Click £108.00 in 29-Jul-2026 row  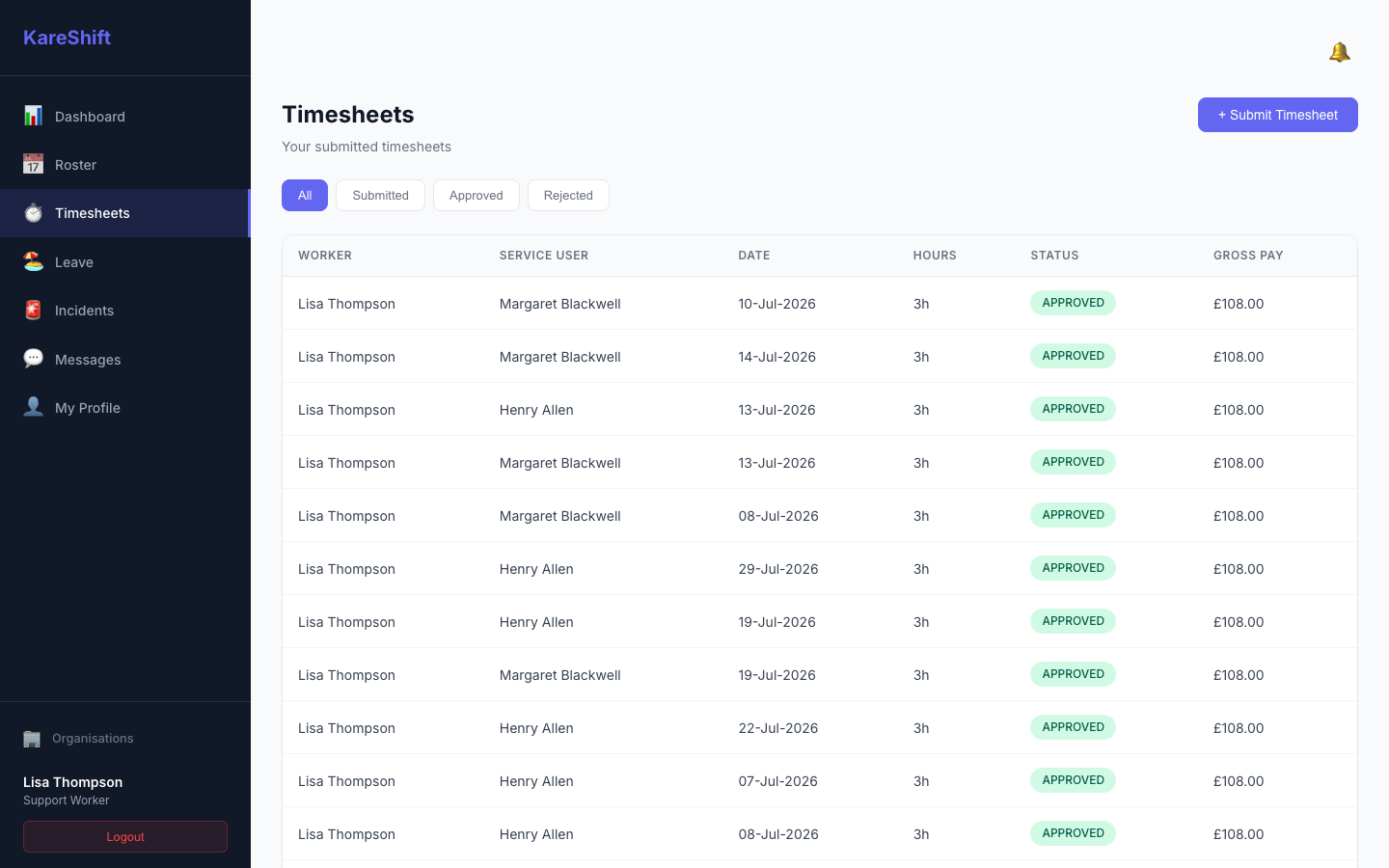click(1239, 569)
